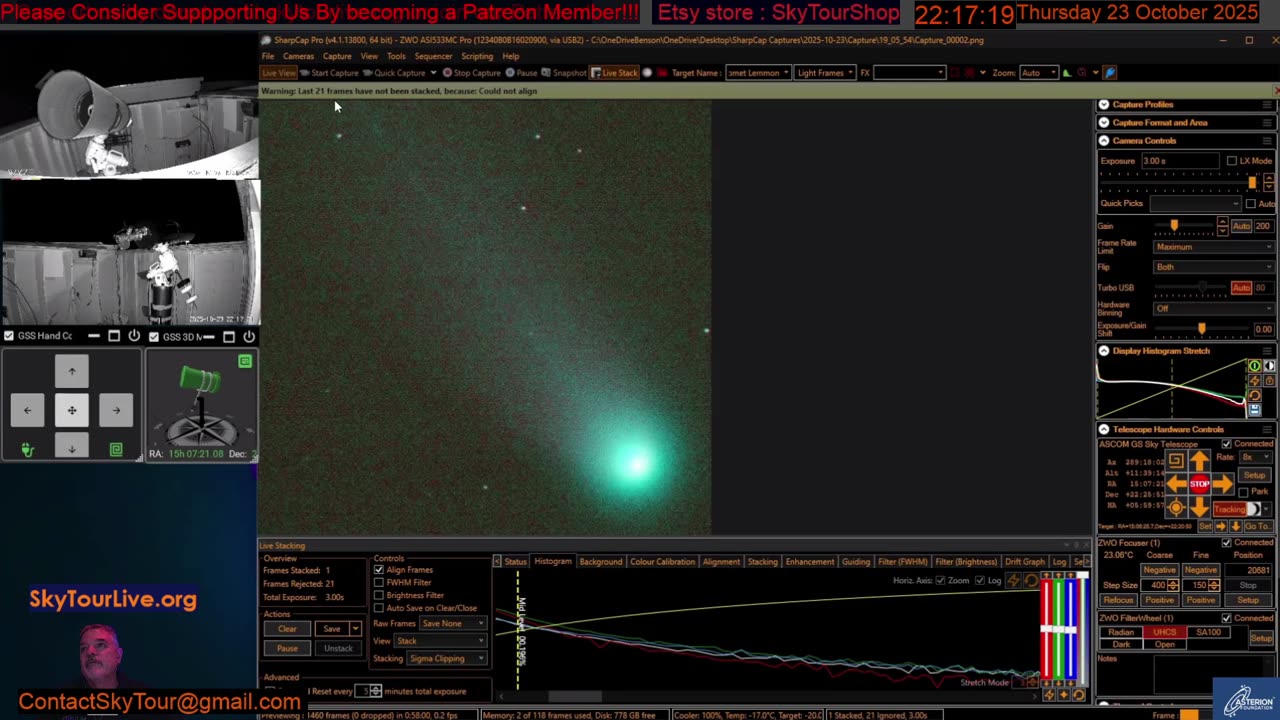Image resolution: width=1280 pixels, height=720 pixels.
Task: Open the Stacking Sigma Clipping dropdown
Action: pos(446,659)
